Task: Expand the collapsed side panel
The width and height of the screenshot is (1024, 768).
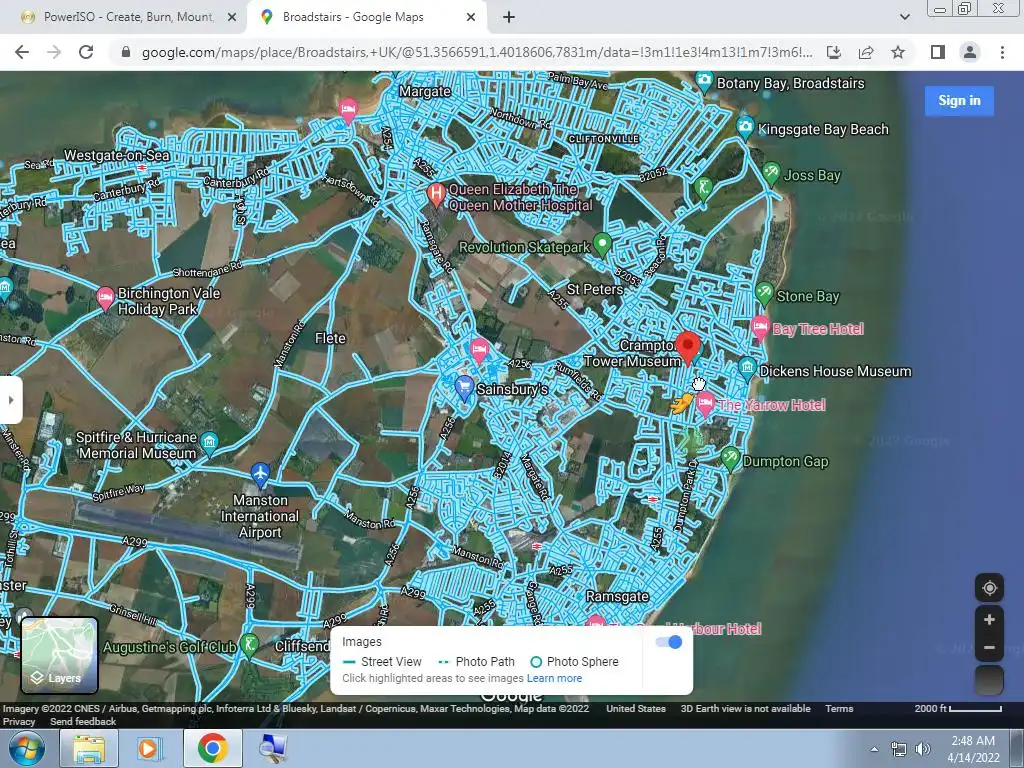Action: click(x=10, y=400)
